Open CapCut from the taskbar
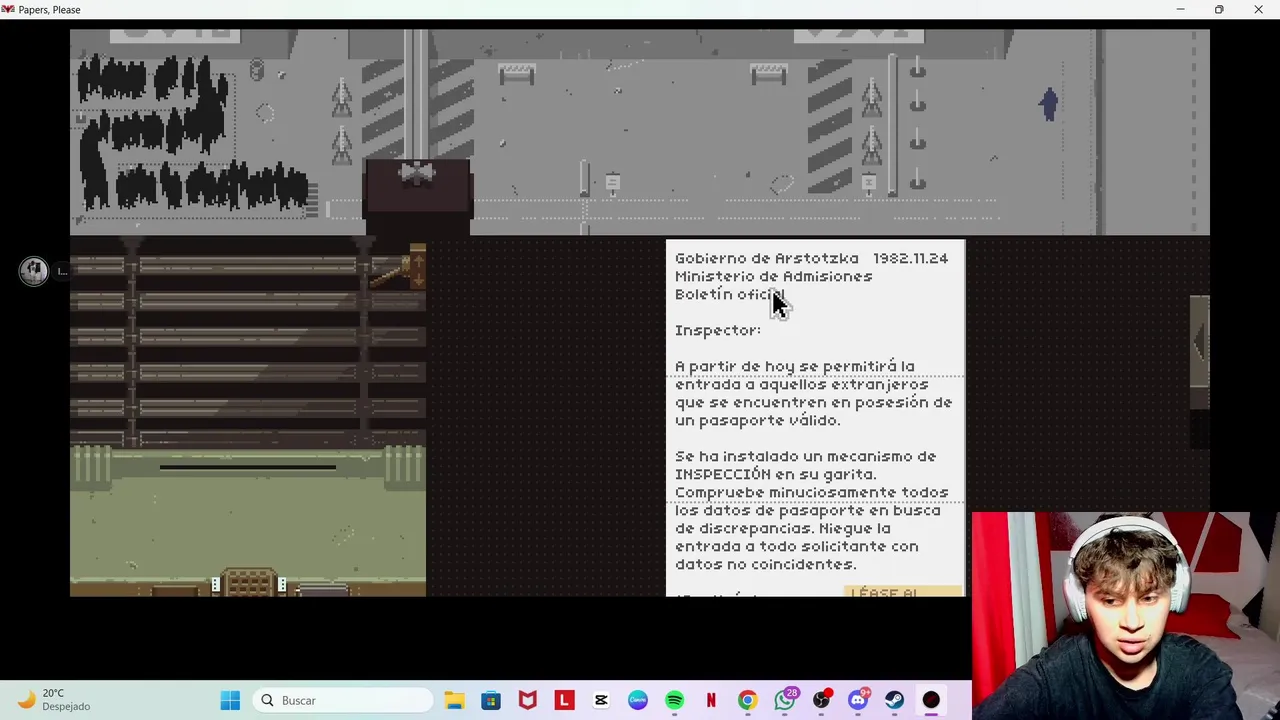Viewport: 1280px width, 720px height. pyautogui.click(x=601, y=701)
